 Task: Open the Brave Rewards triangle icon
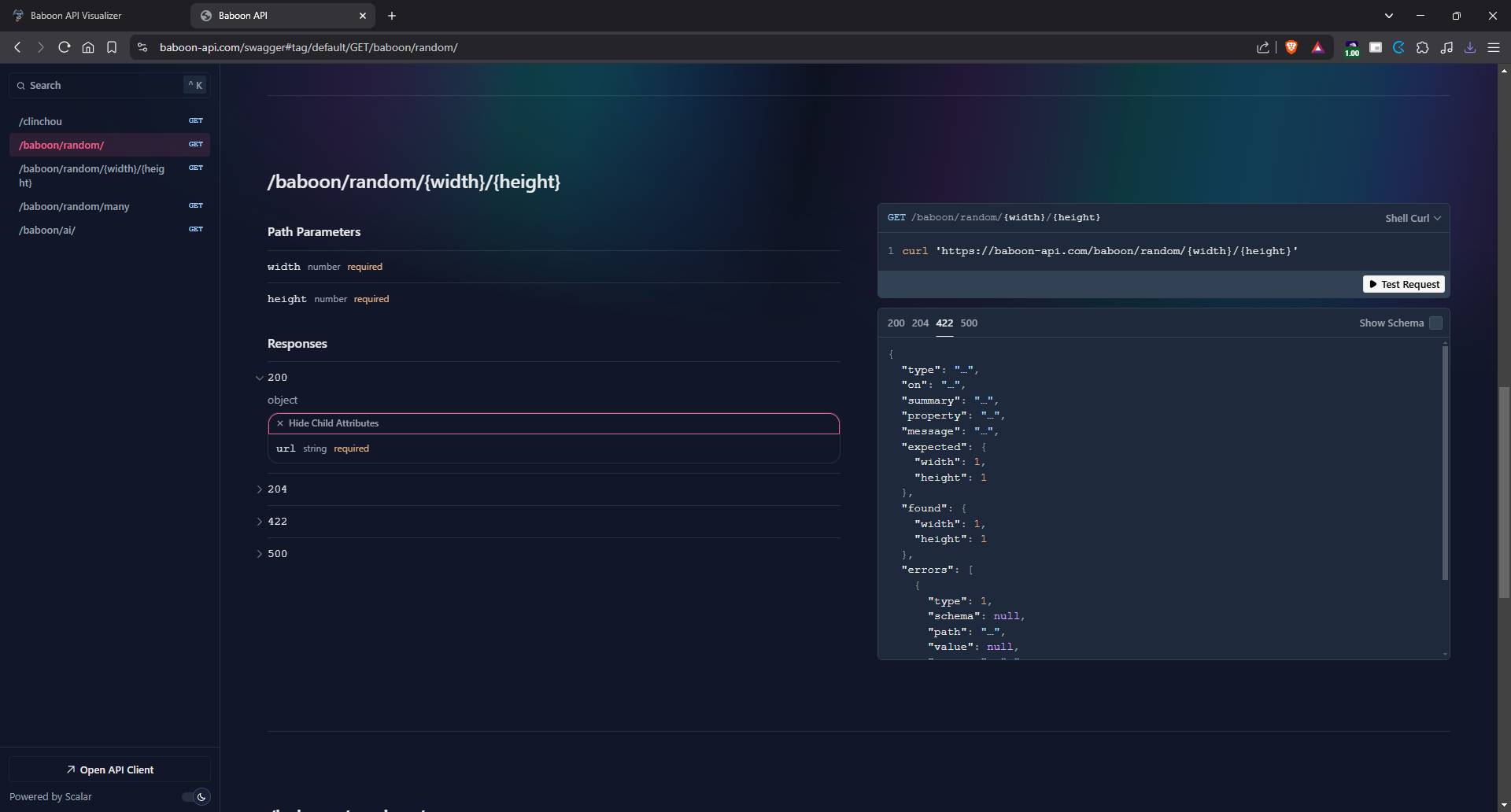(x=1318, y=47)
